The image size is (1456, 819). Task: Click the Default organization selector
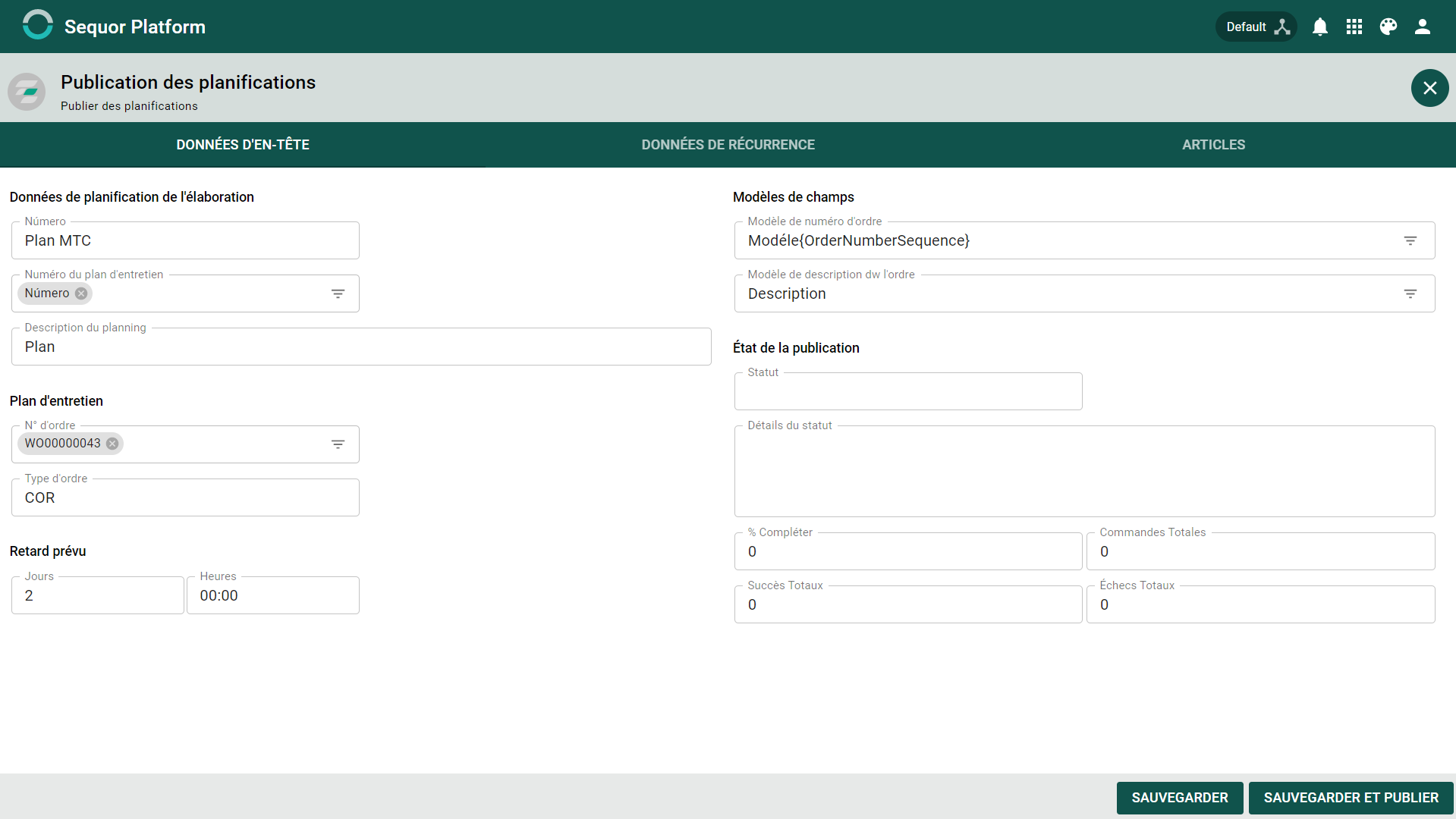(1256, 27)
